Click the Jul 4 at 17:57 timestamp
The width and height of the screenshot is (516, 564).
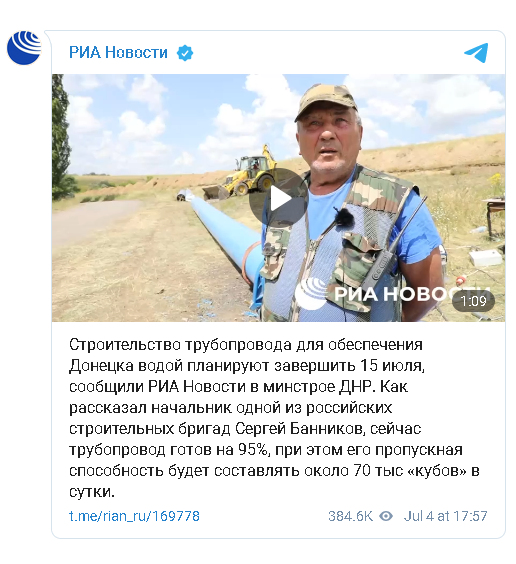click(445, 516)
